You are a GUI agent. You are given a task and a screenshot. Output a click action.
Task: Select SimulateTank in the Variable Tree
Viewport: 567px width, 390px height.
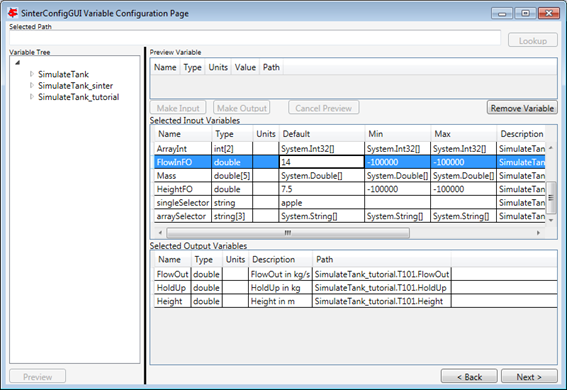point(63,74)
